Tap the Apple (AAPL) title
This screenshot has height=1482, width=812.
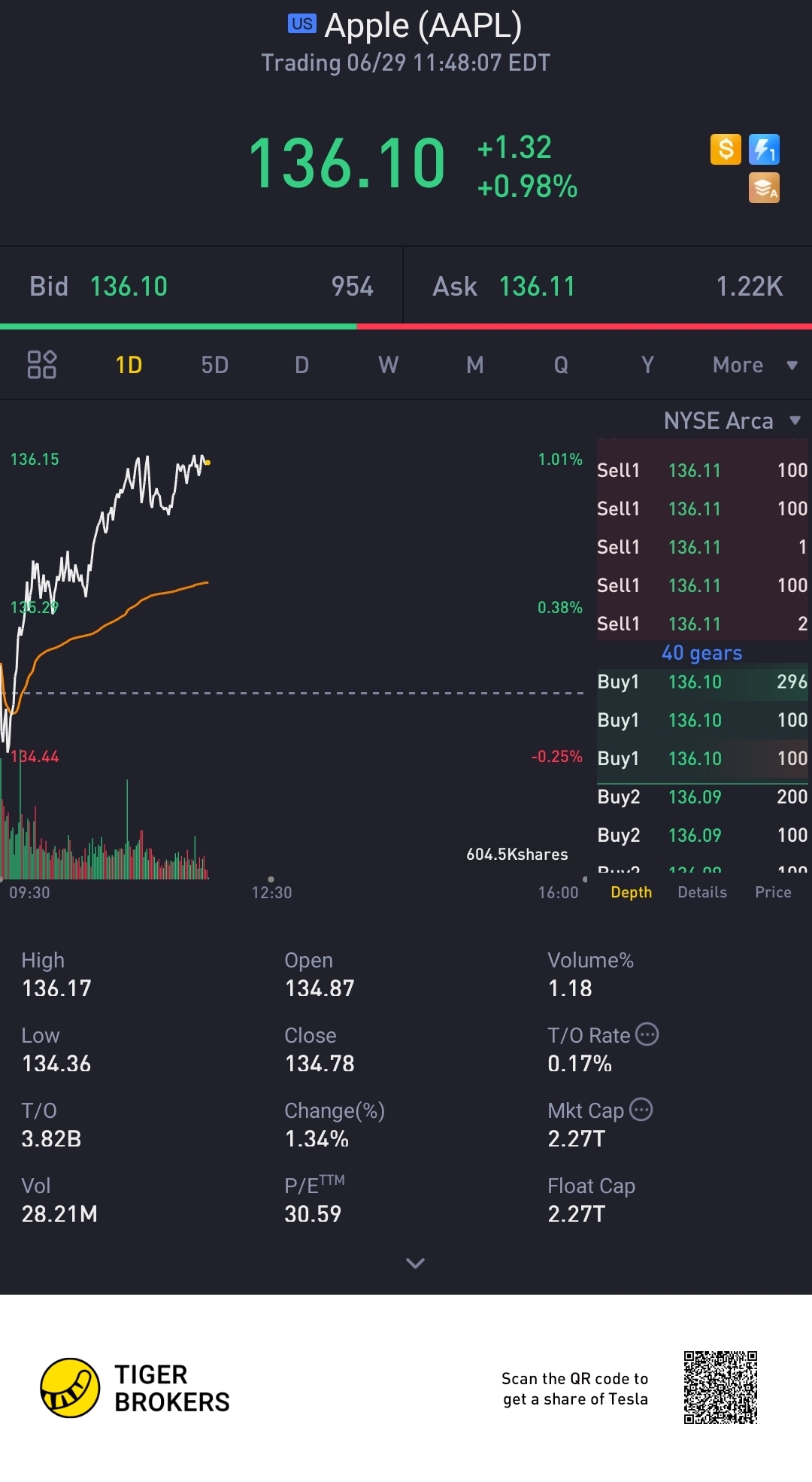click(x=423, y=25)
